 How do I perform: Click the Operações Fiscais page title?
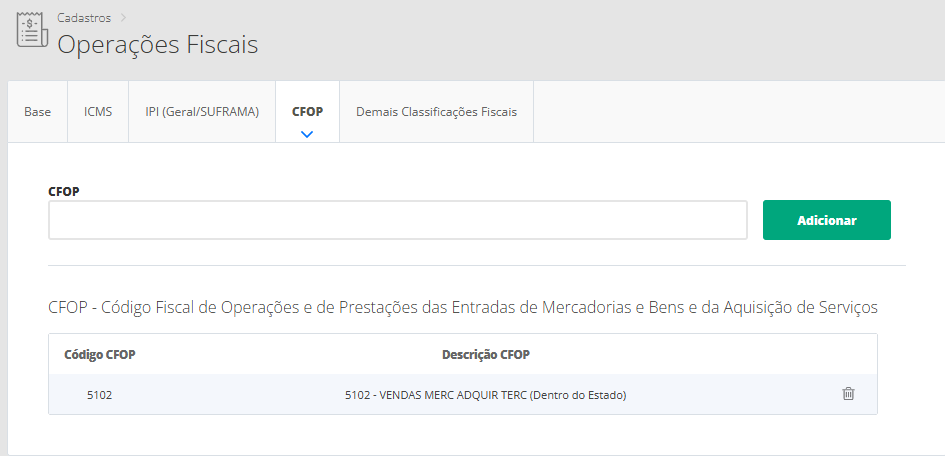coord(157,45)
